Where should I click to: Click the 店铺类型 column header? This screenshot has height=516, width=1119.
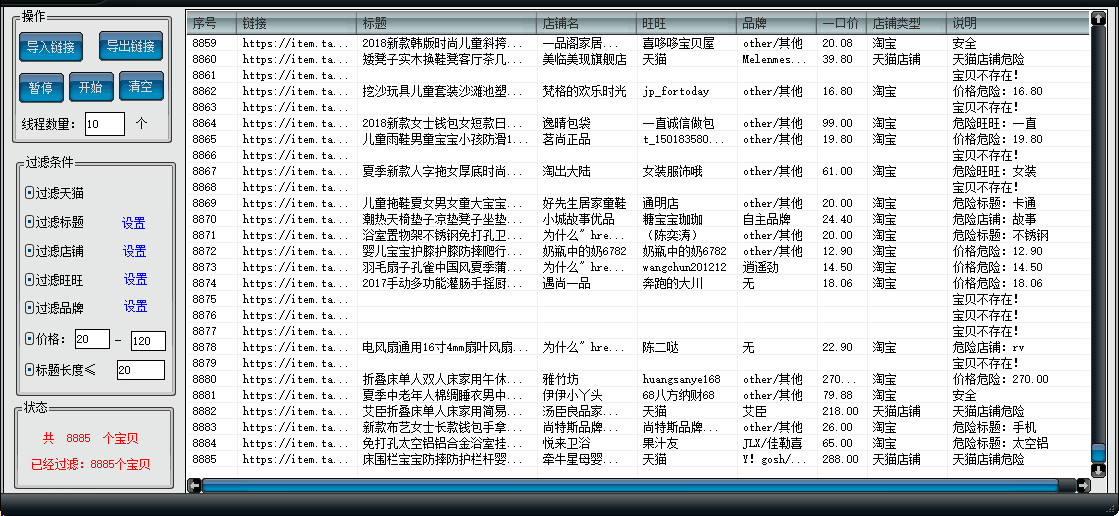[x=906, y=23]
